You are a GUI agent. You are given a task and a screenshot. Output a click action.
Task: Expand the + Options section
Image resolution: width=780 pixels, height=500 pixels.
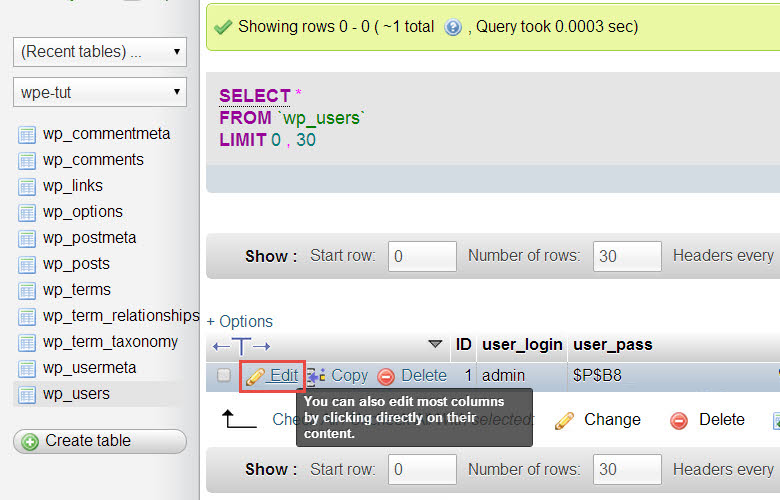pos(240,321)
